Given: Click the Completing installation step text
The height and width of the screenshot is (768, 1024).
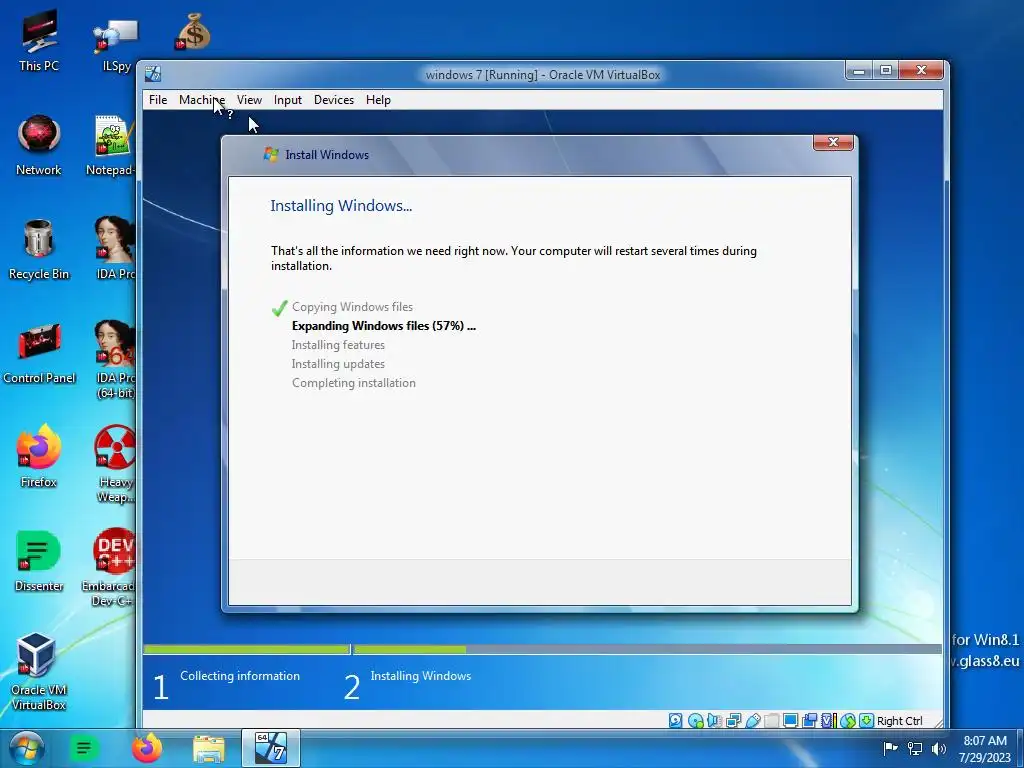Looking at the screenshot, I should (353, 383).
